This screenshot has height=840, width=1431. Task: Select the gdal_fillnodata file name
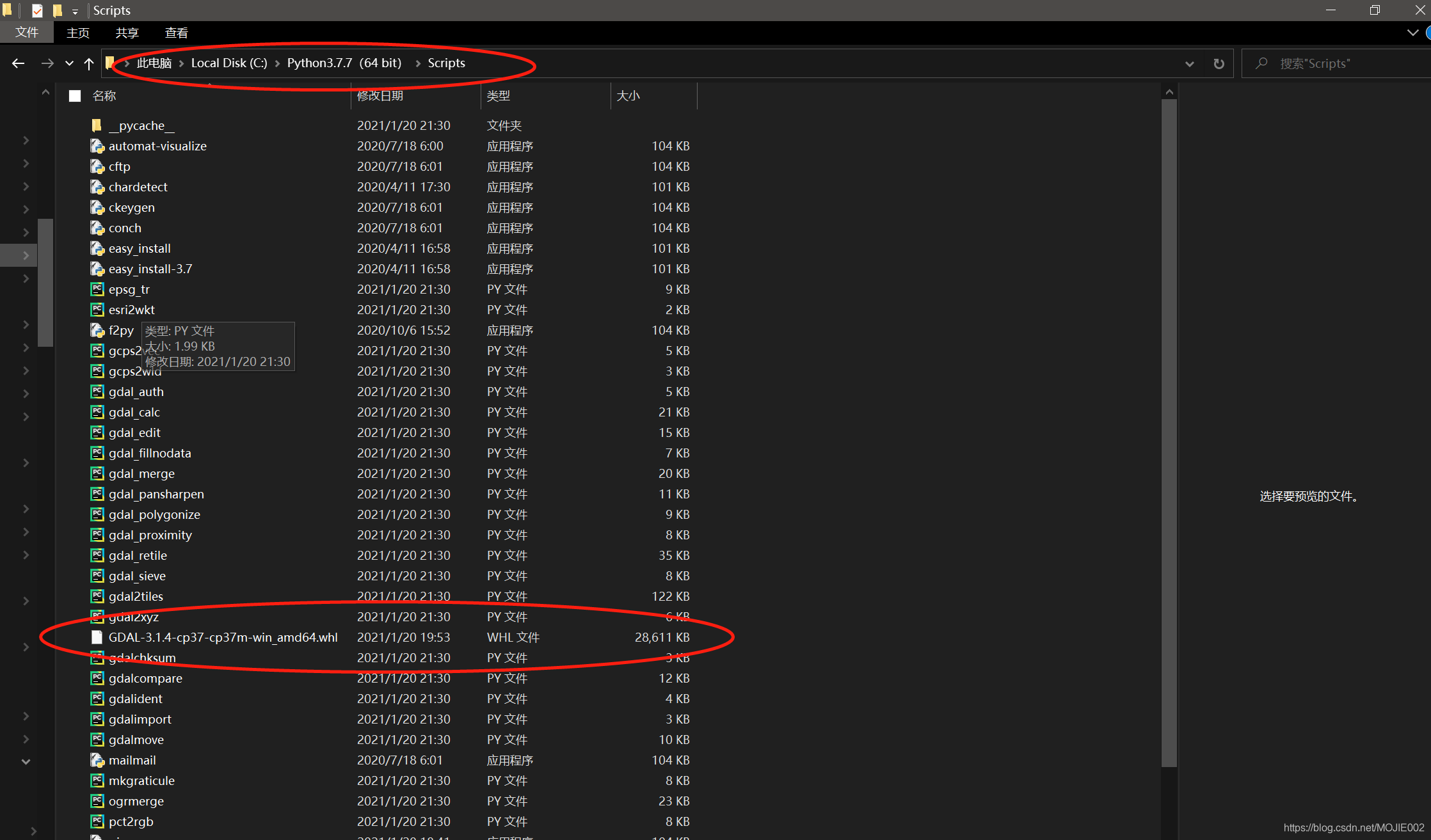(x=150, y=453)
